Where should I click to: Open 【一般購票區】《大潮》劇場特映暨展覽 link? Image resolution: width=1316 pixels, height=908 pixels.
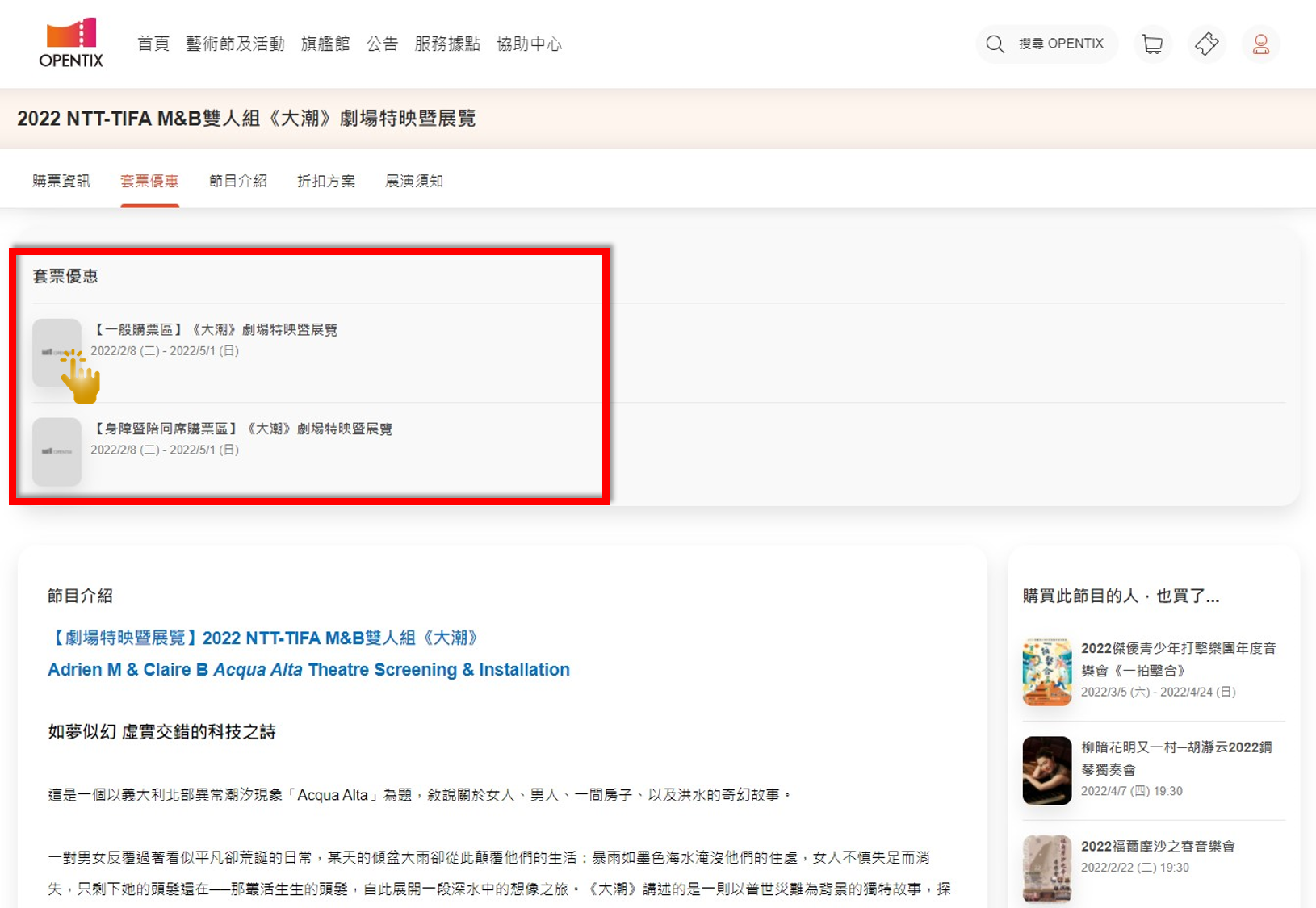tap(214, 329)
